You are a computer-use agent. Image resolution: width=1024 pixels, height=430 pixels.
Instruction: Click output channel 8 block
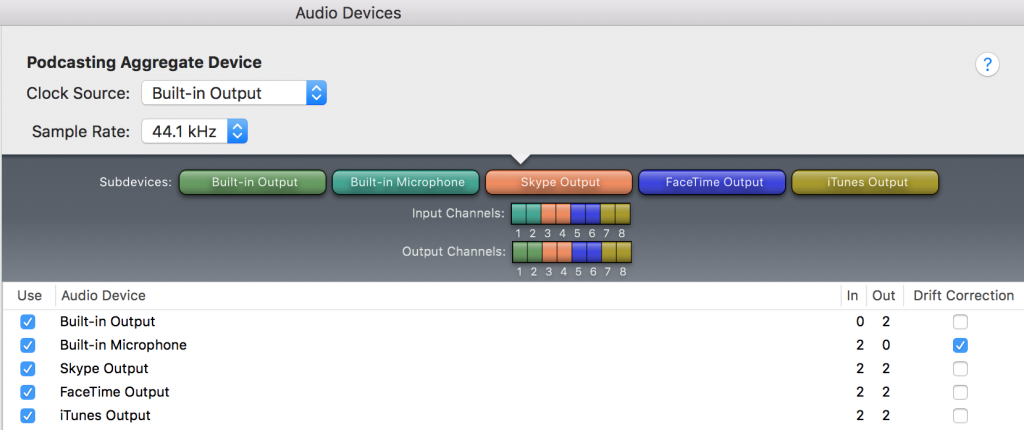pyautogui.click(x=624, y=252)
